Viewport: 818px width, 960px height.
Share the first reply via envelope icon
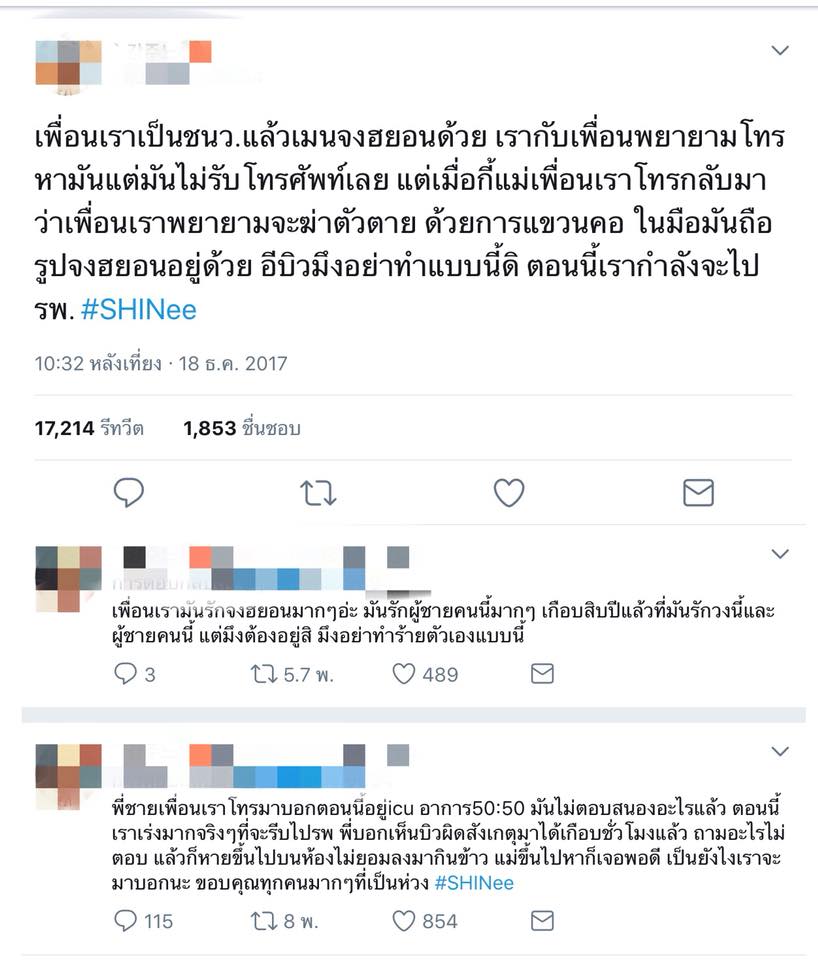[x=542, y=674]
